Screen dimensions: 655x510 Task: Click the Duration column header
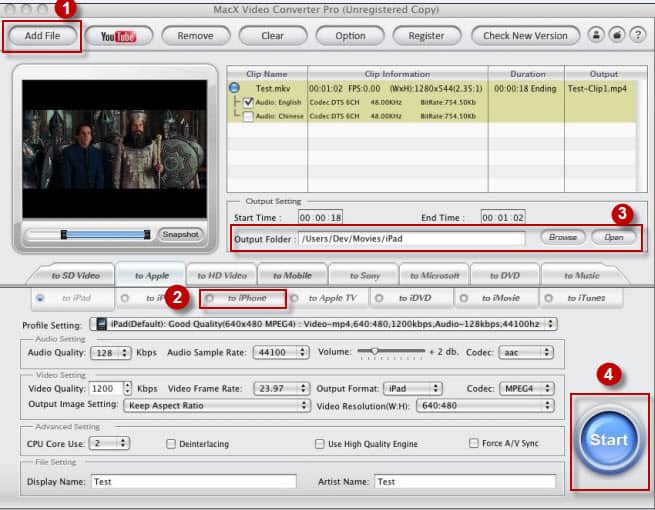527,74
